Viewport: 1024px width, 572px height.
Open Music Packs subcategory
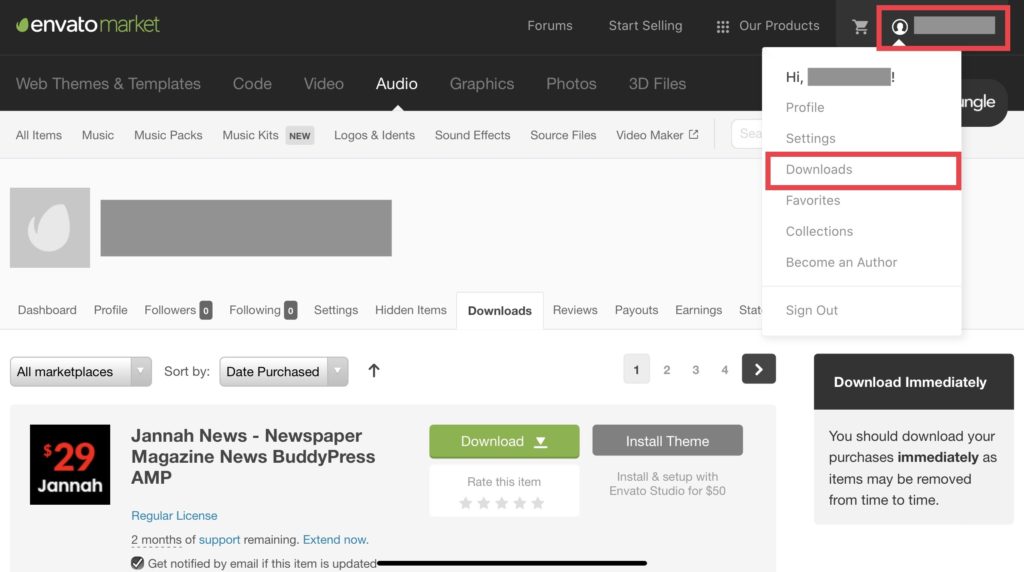[168, 135]
